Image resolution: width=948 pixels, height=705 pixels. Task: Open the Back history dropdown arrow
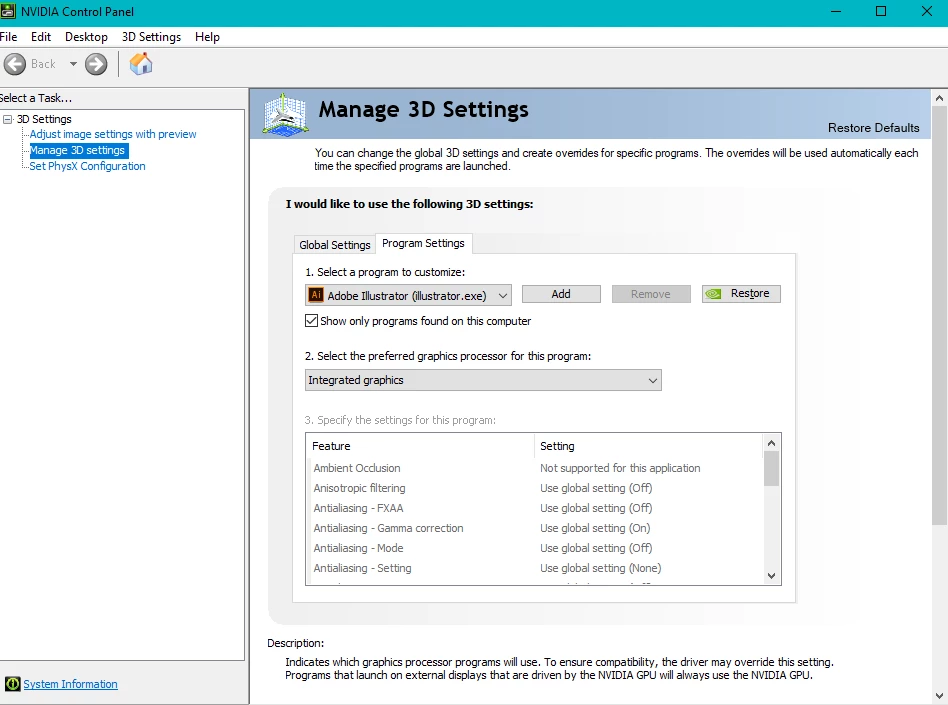[x=73, y=63]
